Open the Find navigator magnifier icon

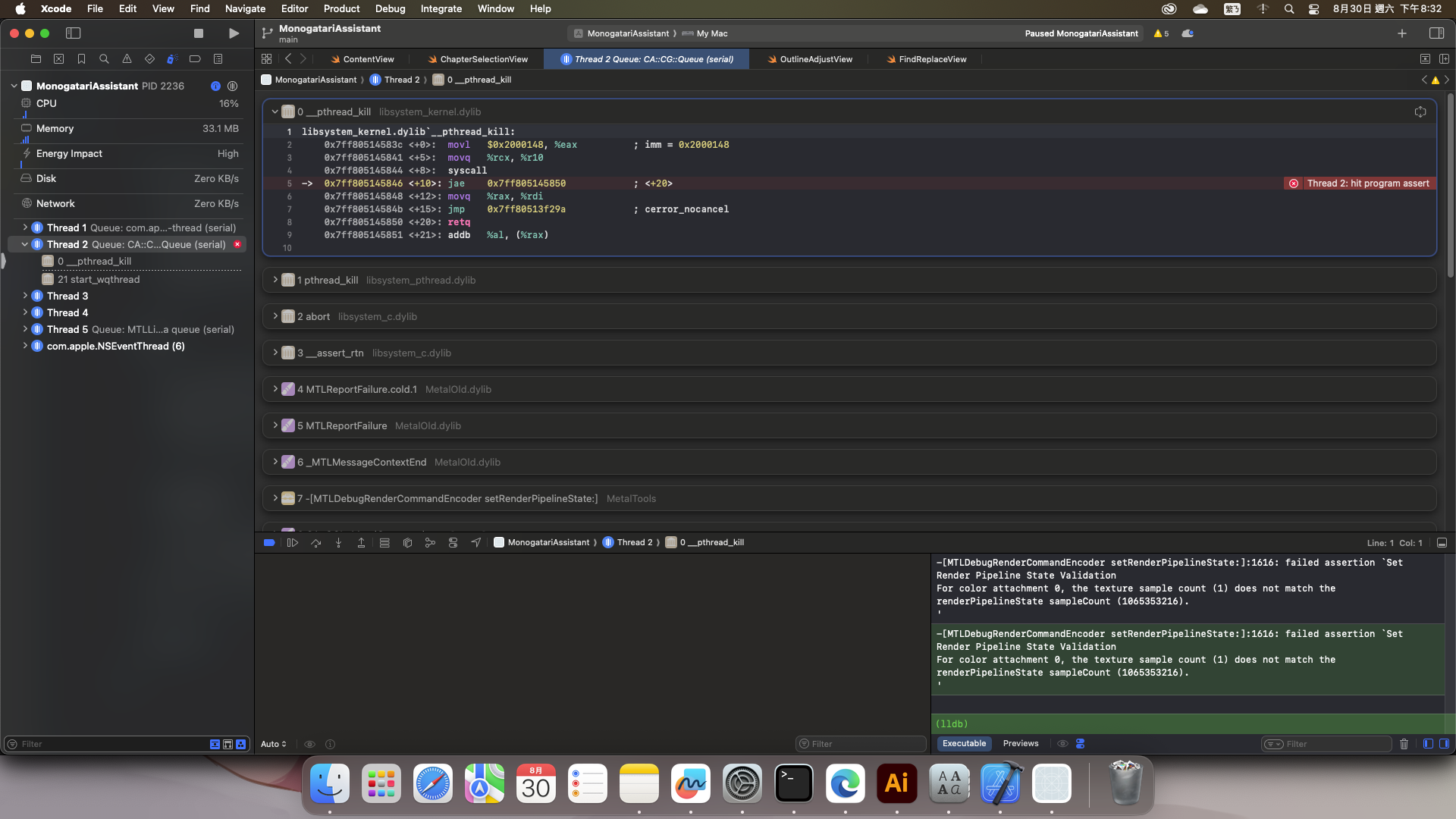point(104,58)
